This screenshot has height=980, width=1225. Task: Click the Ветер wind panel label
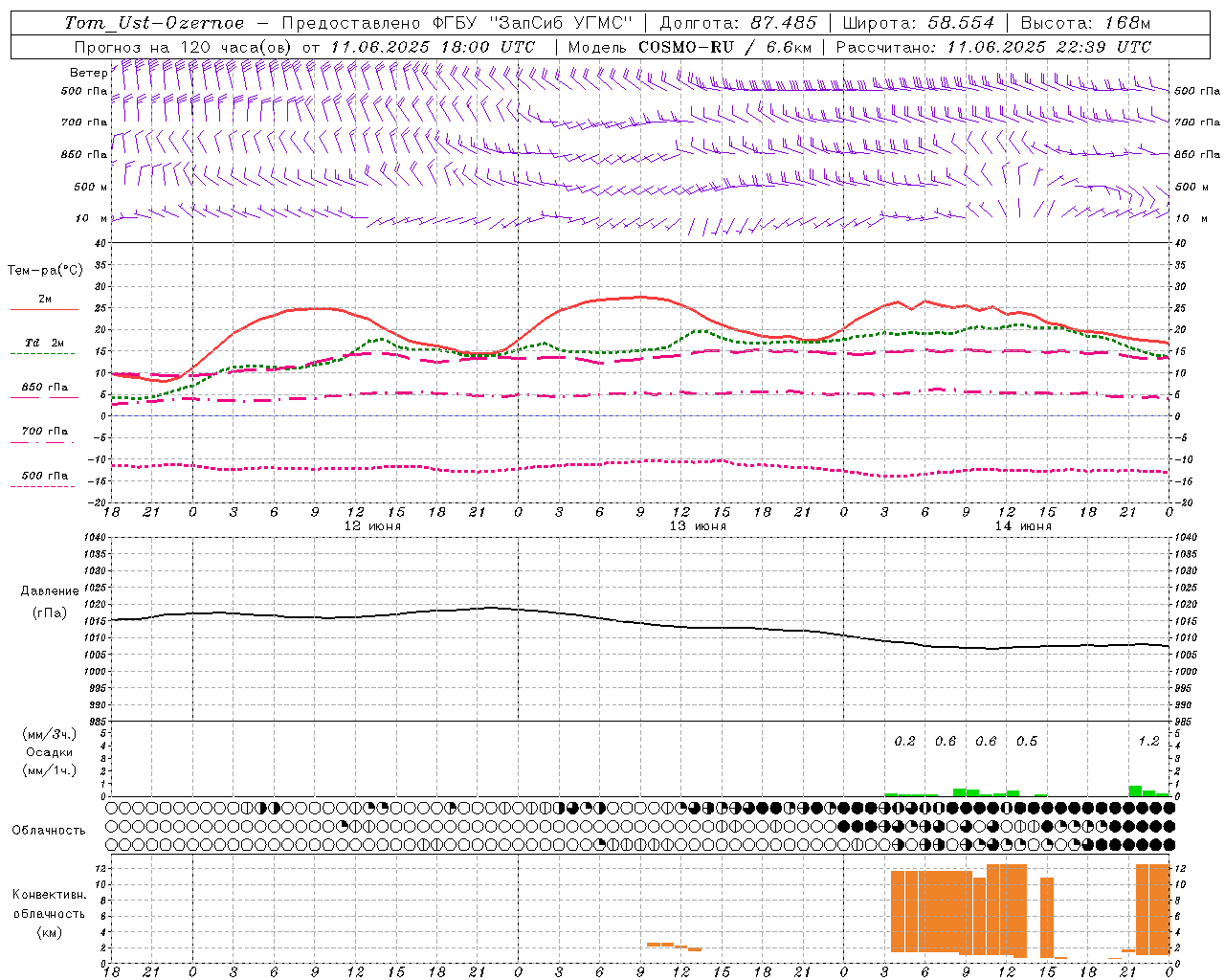pyautogui.click(x=88, y=73)
